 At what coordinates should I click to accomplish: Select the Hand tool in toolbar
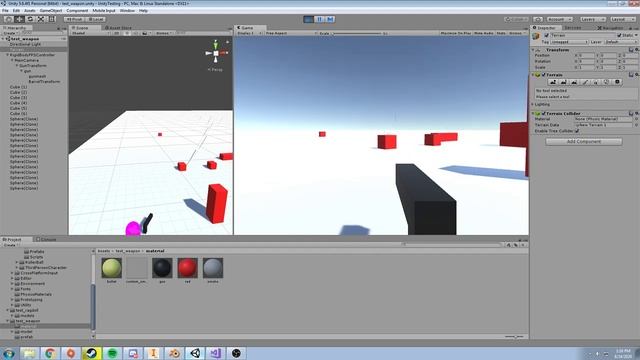click(8, 19)
